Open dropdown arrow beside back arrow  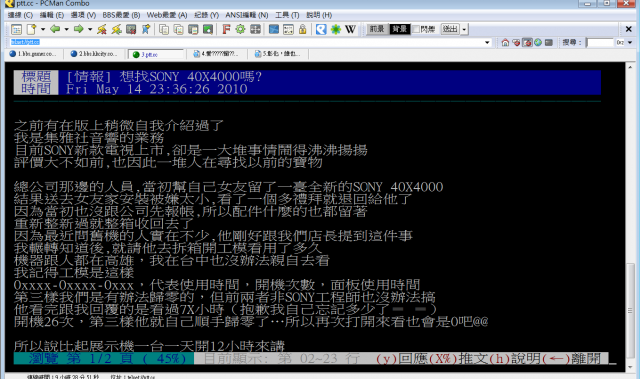67,29
